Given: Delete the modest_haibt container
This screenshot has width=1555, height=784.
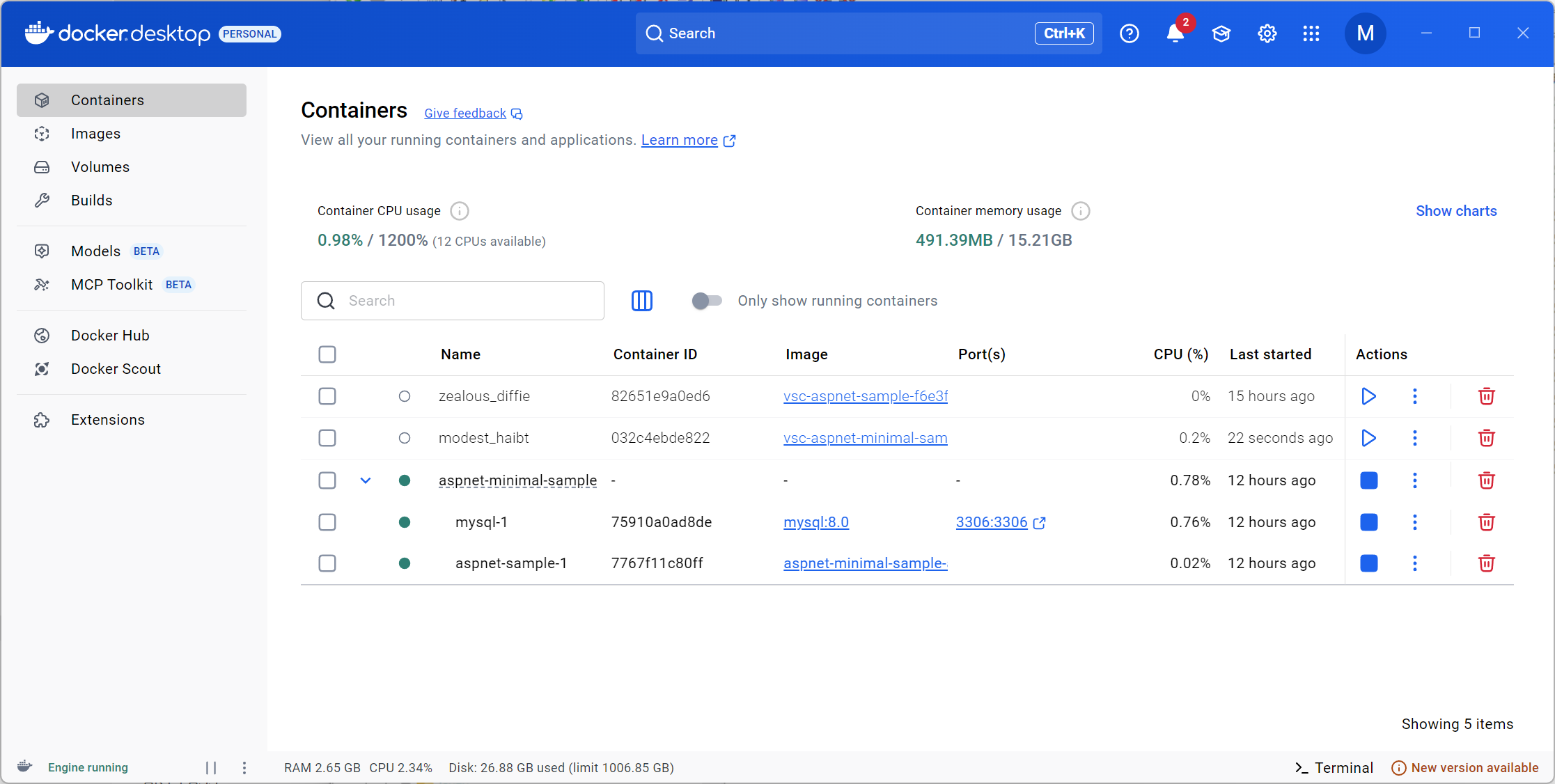Looking at the screenshot, I should coord(1486,438).
